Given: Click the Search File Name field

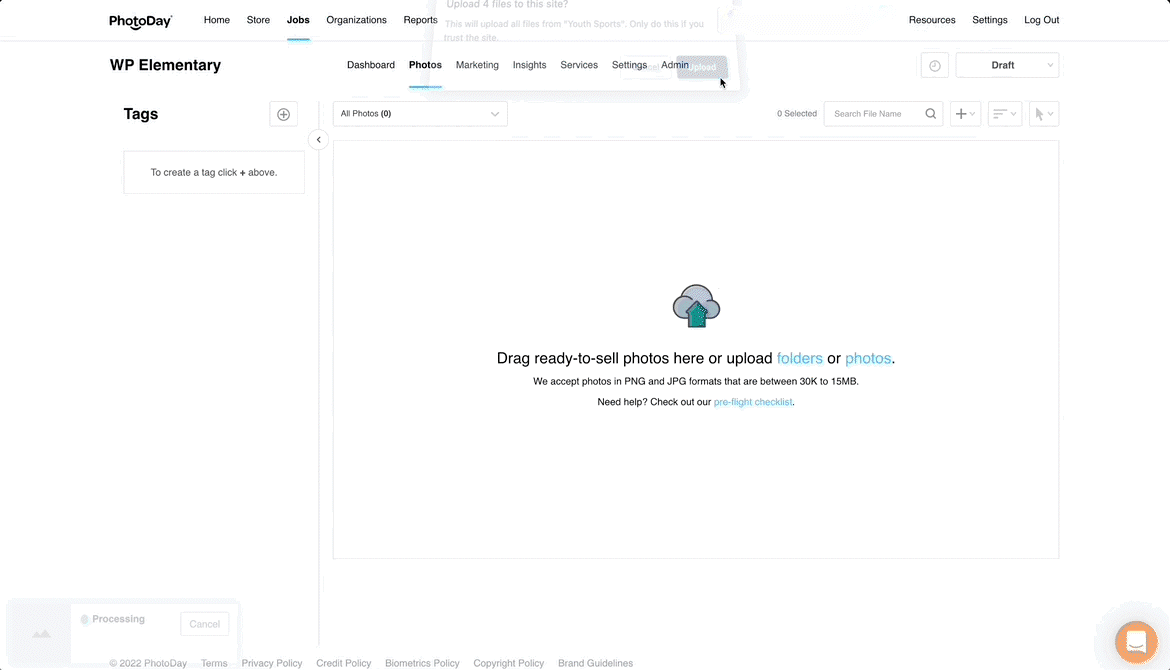Looking at the screenshot, I should point(873,114).
